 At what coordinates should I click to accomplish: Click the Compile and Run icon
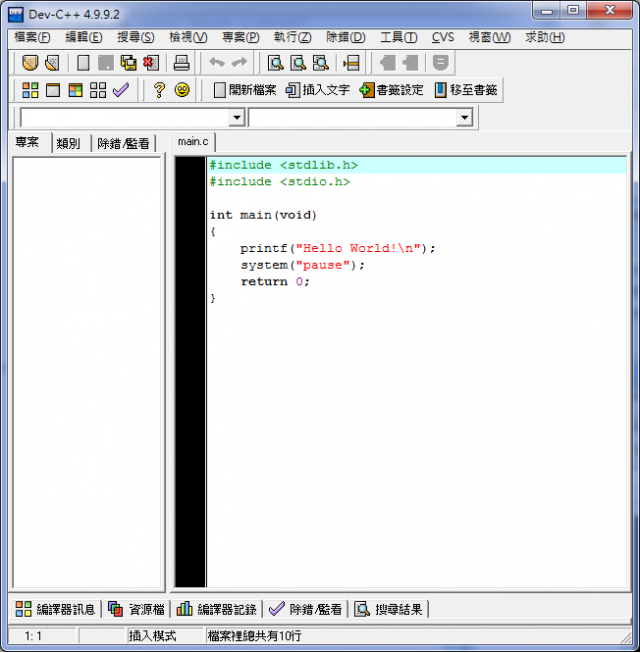tap(75, 90)
